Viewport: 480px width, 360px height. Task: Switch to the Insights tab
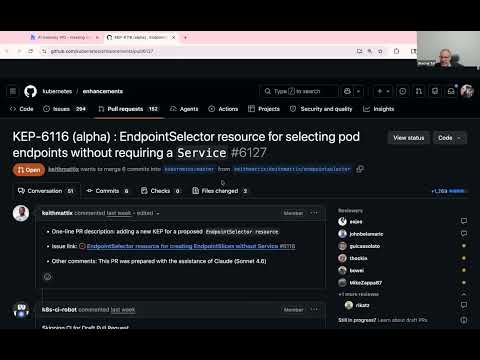(378, 109)
